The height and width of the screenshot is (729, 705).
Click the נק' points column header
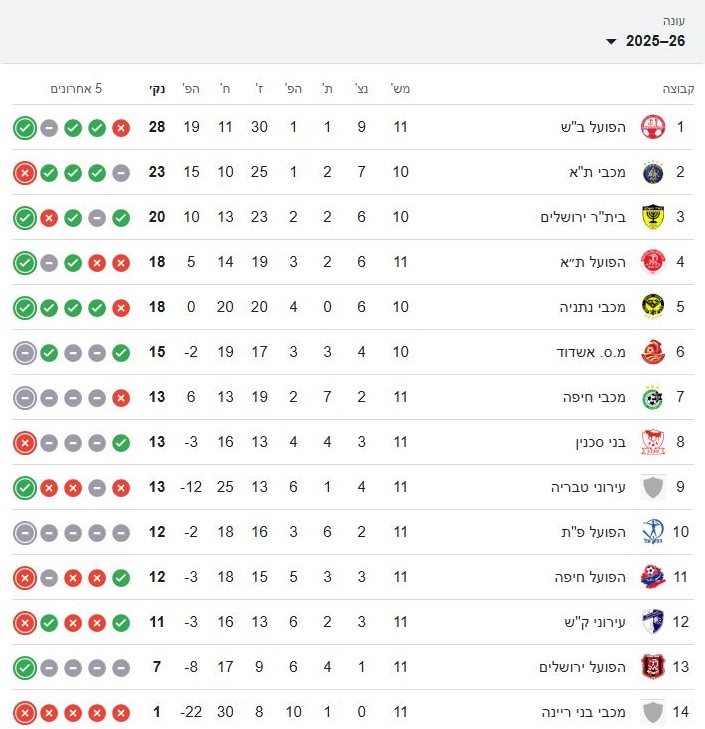pos(157,89)
